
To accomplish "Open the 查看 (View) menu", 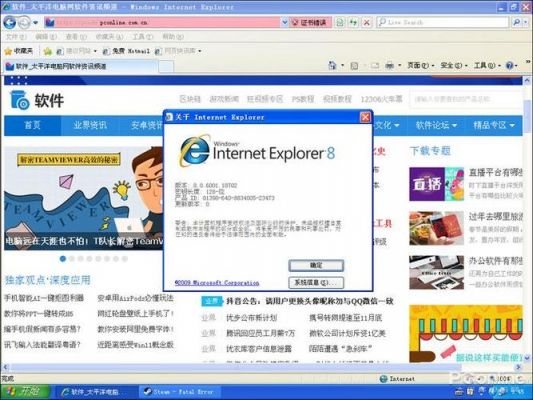I will point(76,37).
